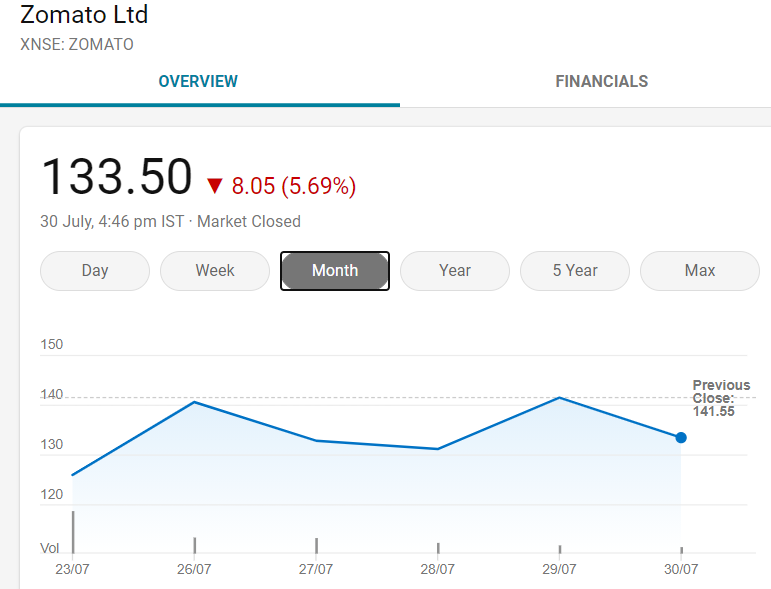The height and width of the screenshot is (589, 771).
Task: Click the 23/07 volume bar
Action: [73, 532]
